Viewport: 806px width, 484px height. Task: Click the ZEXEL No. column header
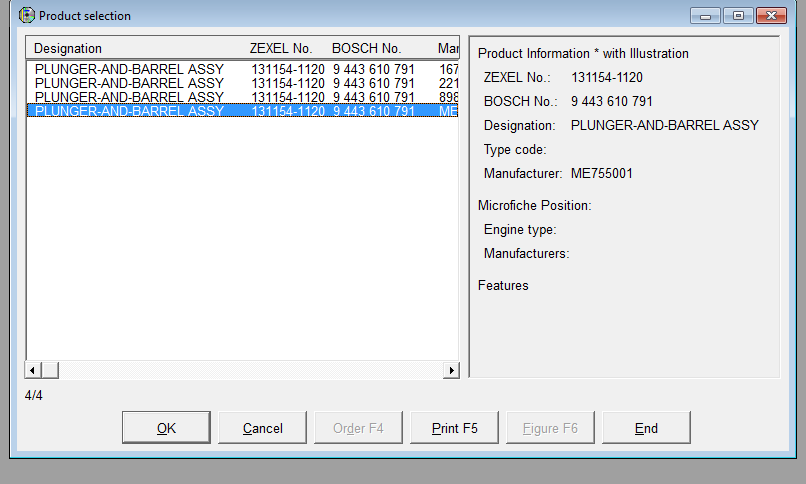(283, 48)
